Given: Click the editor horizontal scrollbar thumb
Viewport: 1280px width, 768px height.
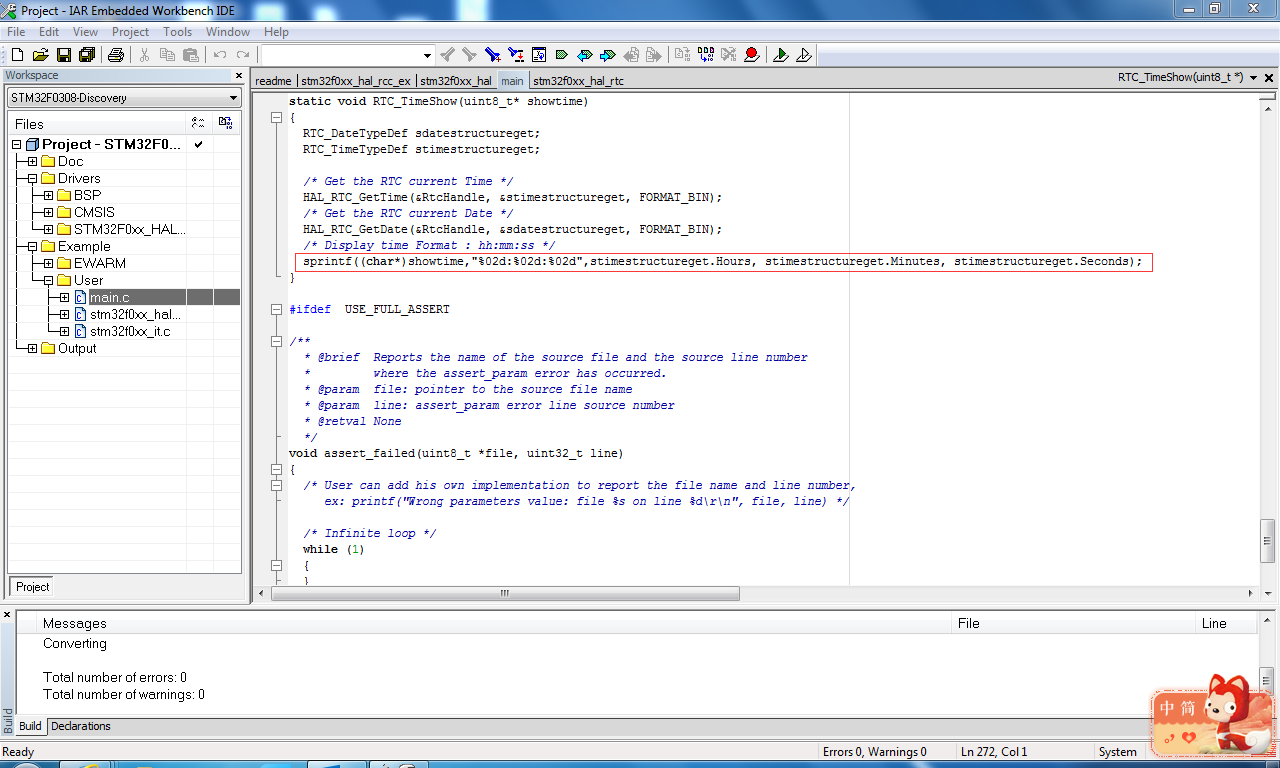Looking at the screenshot, I should pos(505,593).
